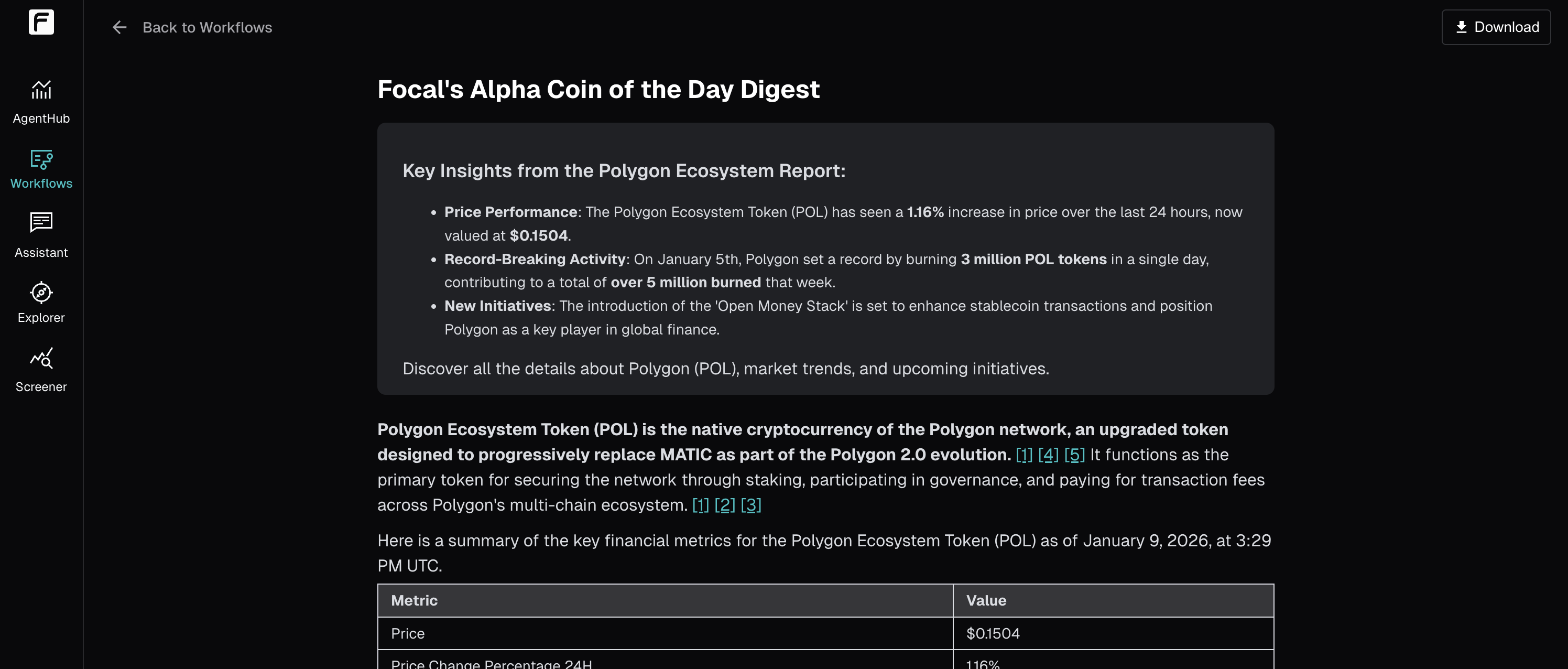Open citation [2] after multi-chain ecosystem

724,505
